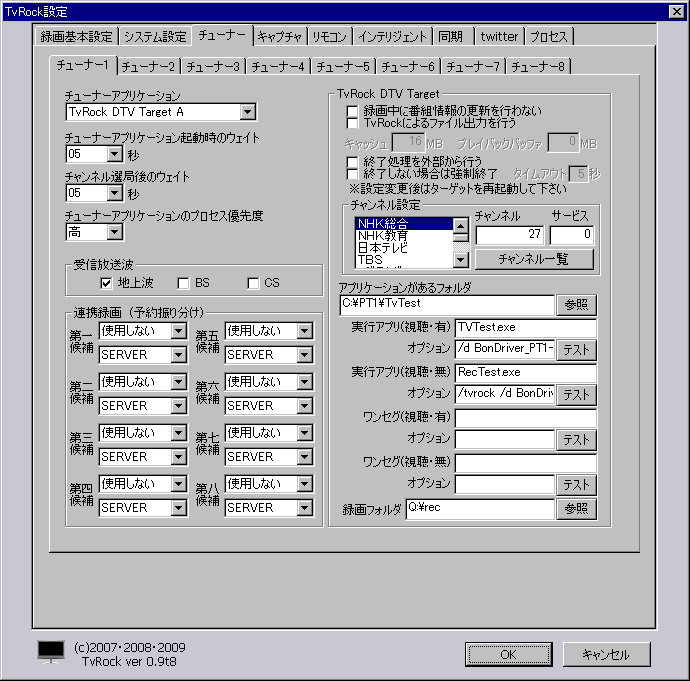The image size is (690, 681).
Task: Select チューナー2 sub-tab
Action: point(148,66)
